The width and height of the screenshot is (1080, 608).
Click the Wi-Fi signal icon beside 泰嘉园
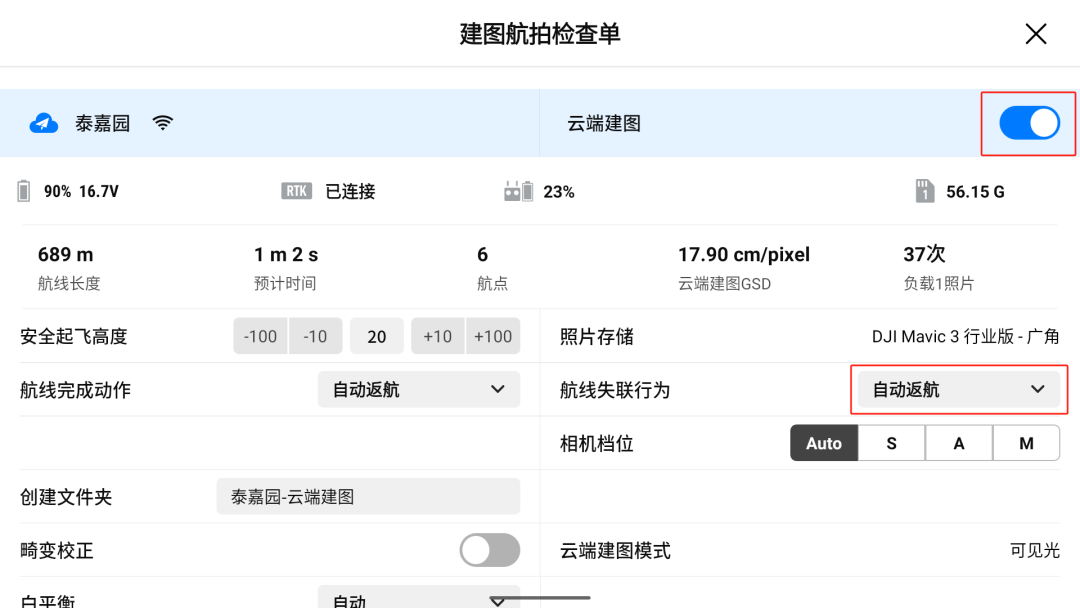tap(163, 123)
